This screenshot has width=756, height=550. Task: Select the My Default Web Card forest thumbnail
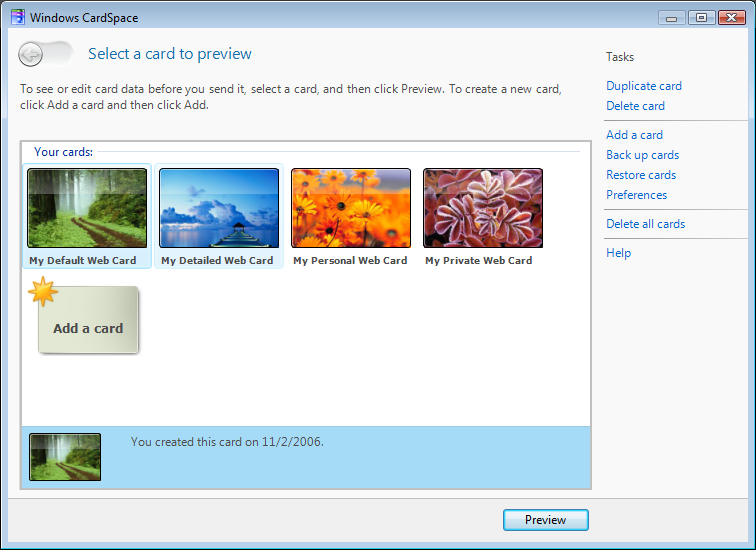click(x=87, y=208)
